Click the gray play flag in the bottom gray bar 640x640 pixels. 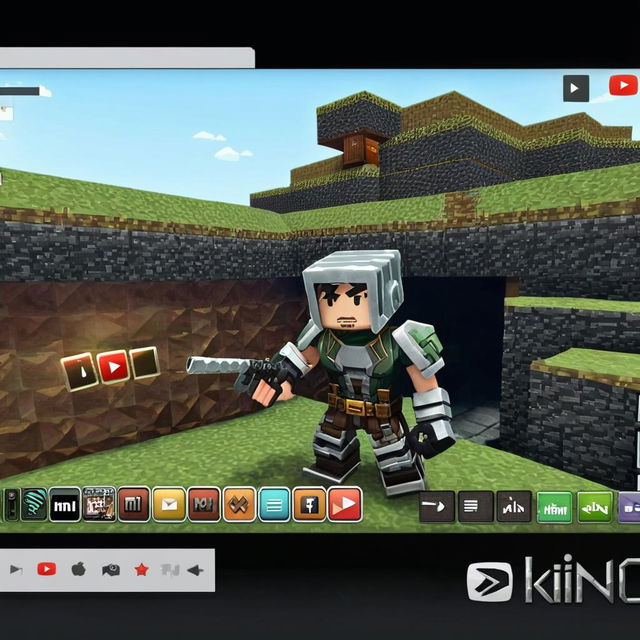pos(16,569)
